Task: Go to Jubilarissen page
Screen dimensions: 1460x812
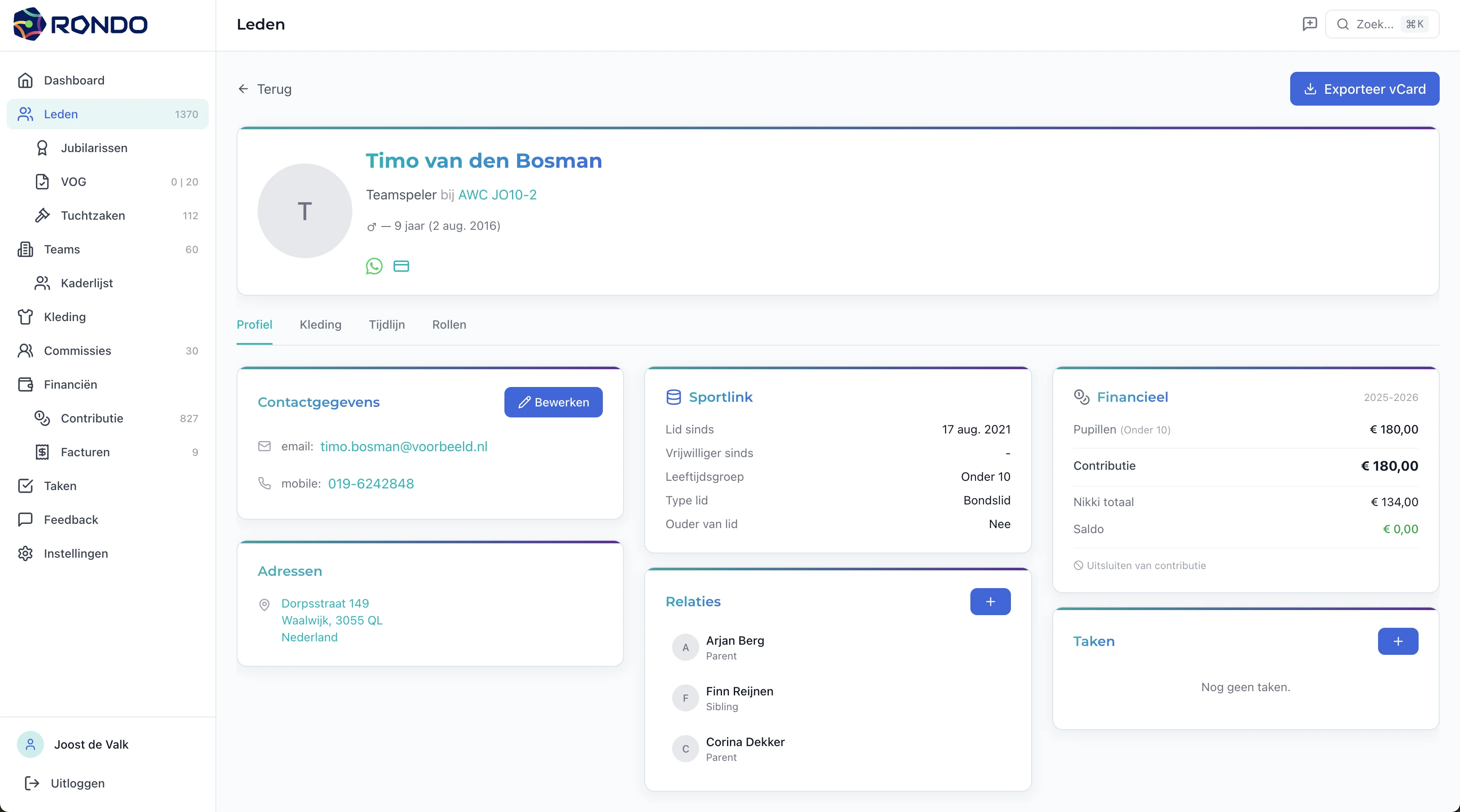Action: tap(94, 148)
